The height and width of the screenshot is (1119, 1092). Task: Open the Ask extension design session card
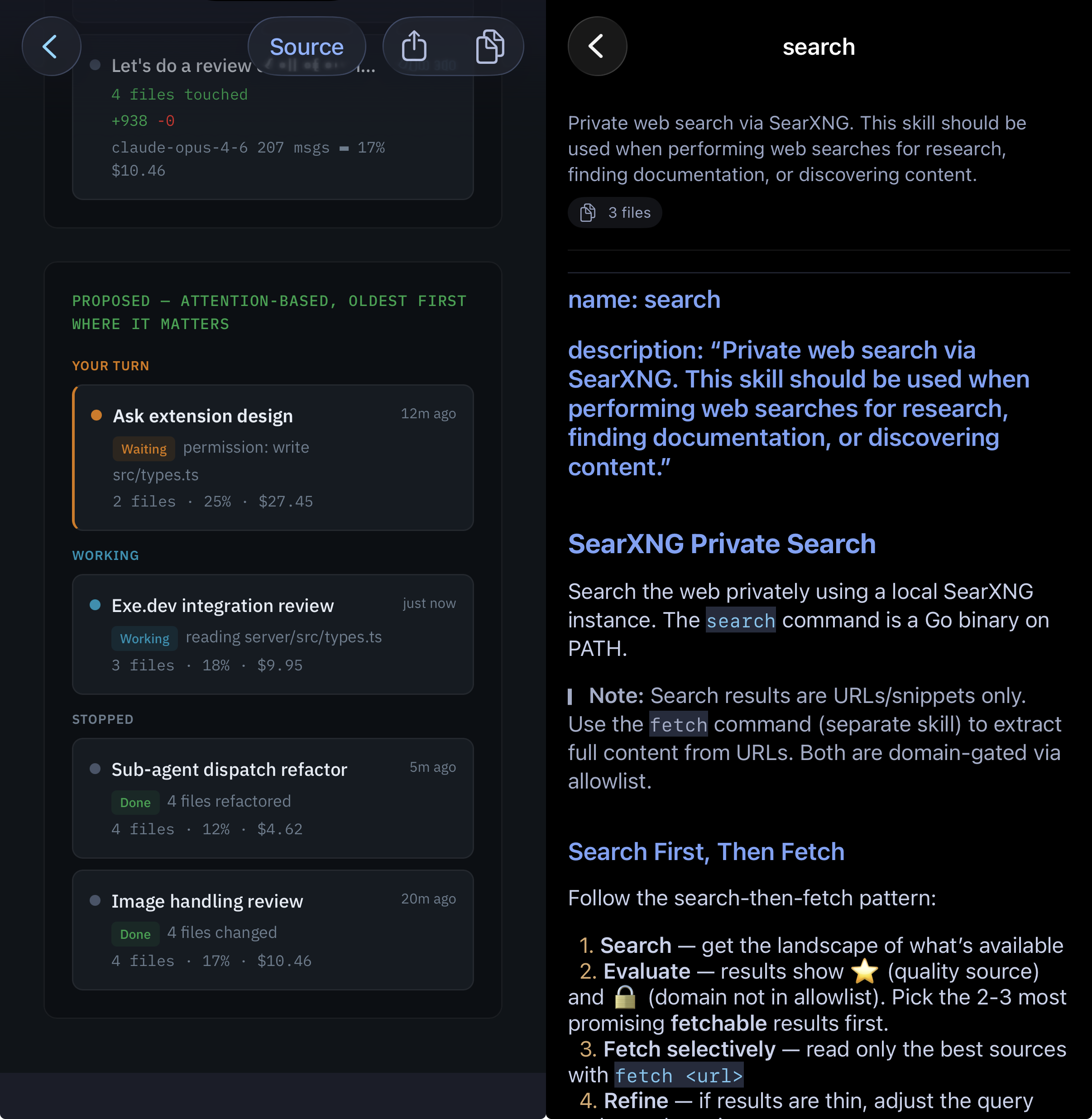click(273, 457)
